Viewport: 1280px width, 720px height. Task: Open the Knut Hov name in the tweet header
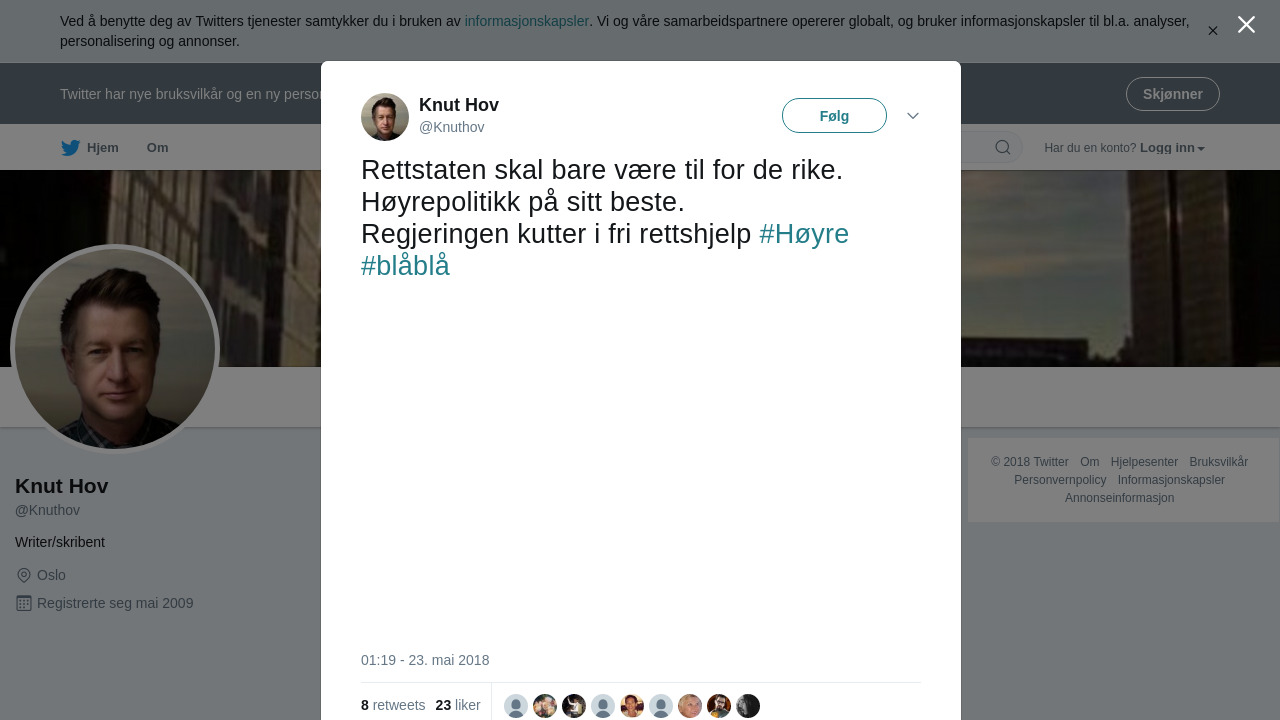pyautogui.click(x=459, y=105)
